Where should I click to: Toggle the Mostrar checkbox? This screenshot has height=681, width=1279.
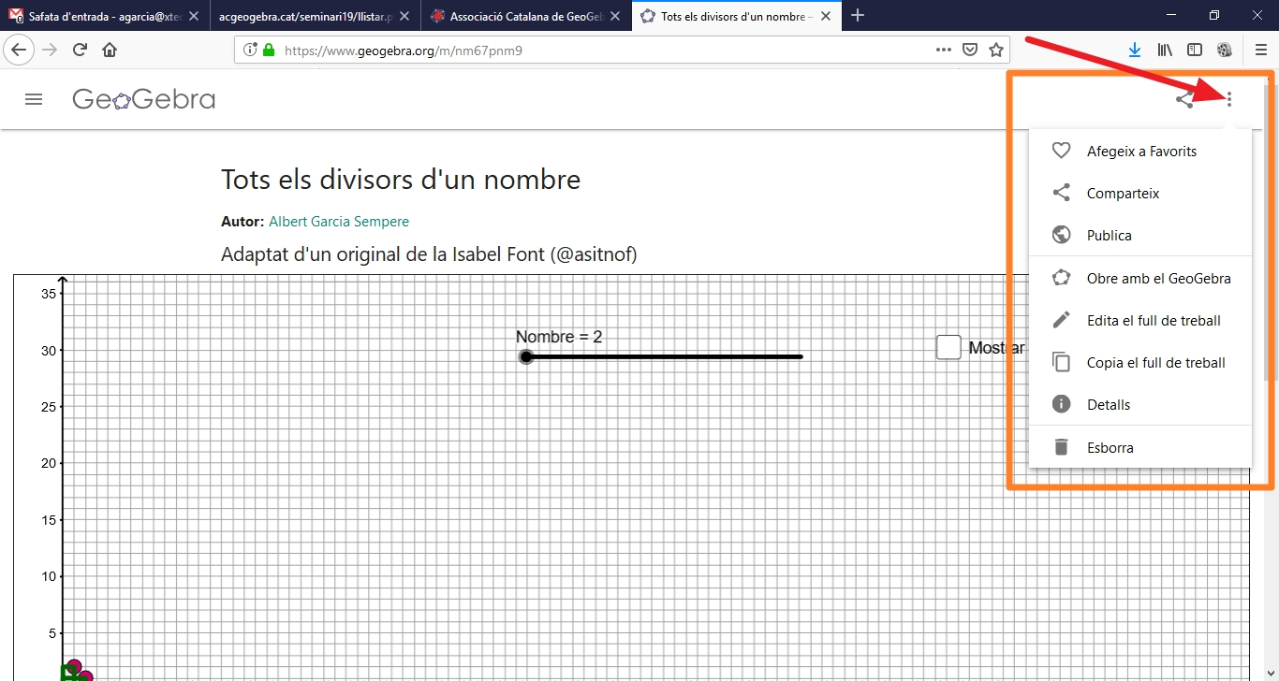[x=949, y=347]
